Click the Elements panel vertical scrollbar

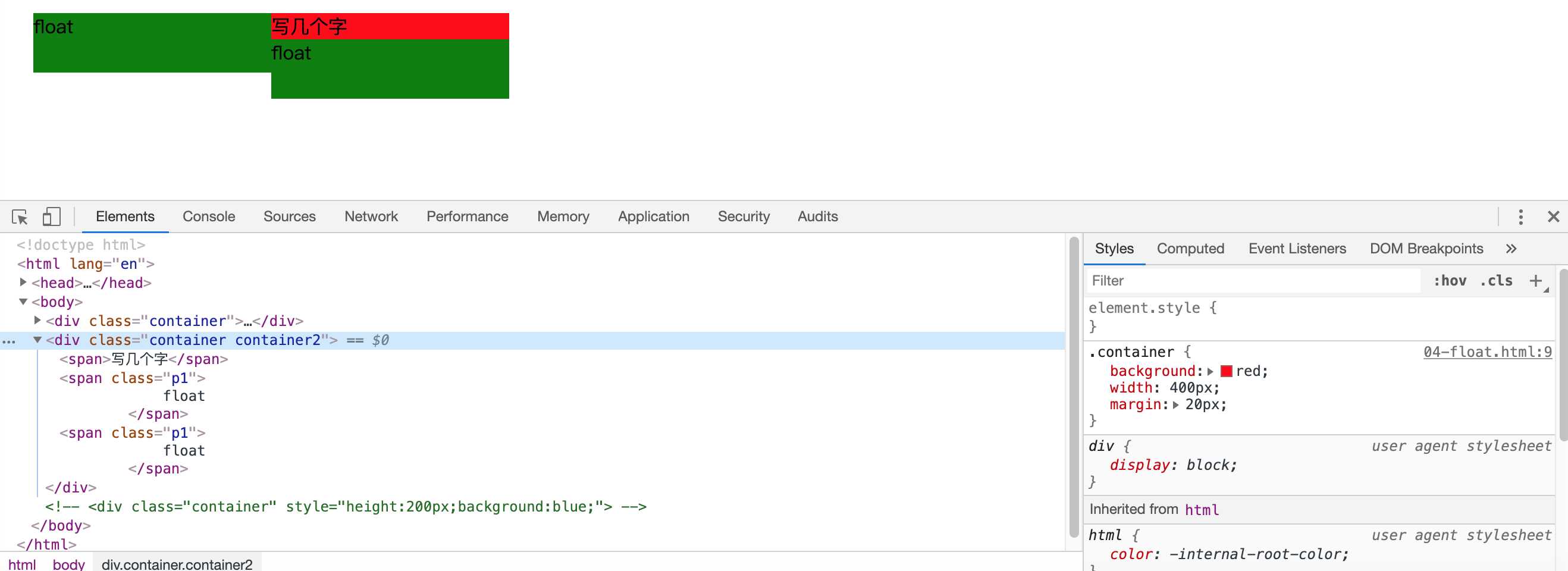pyautogui.click(x=1074, y=387)
